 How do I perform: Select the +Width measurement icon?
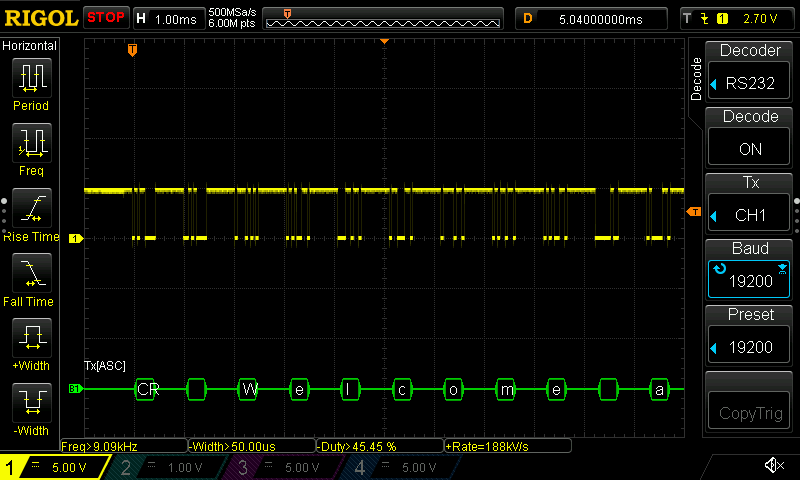(30, 338)
